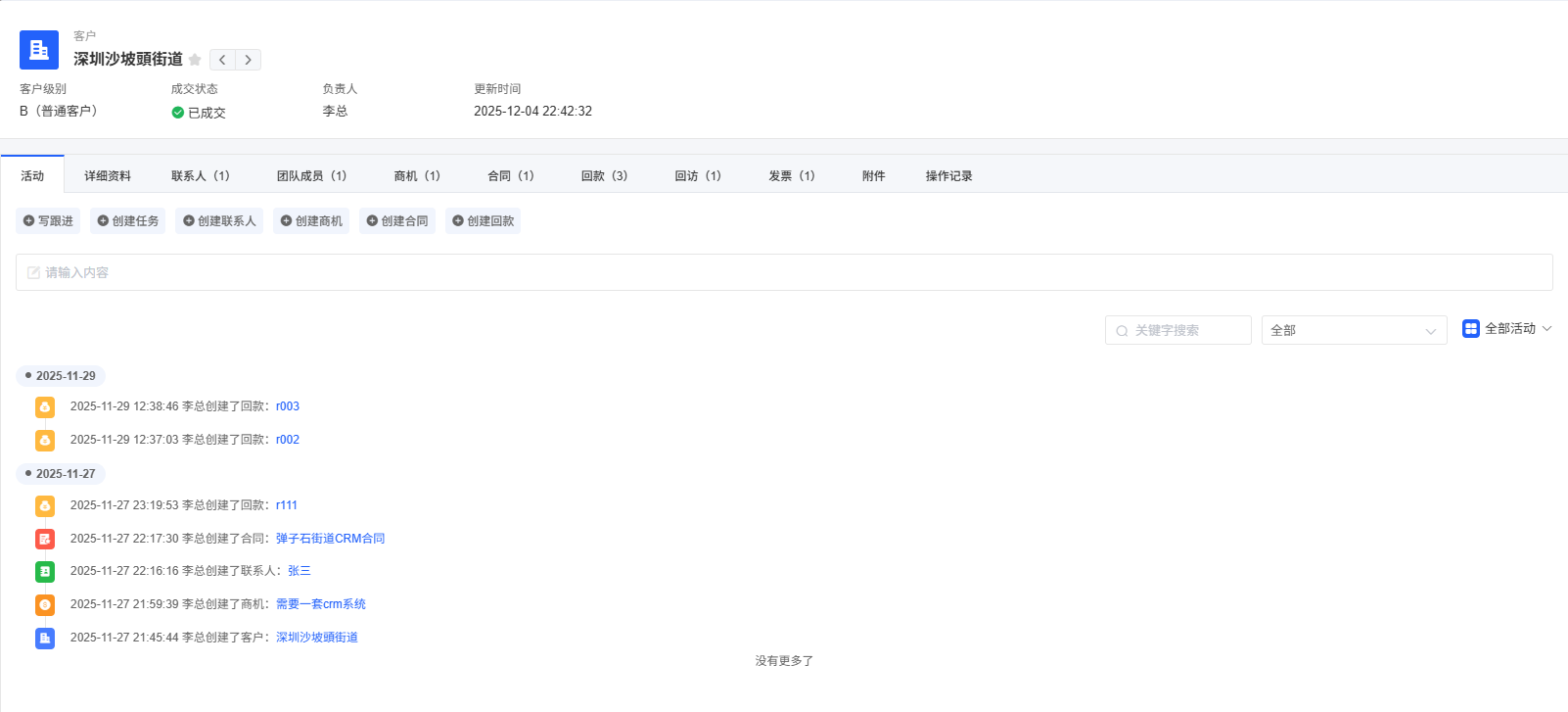Click the 请输入内容 follow-up input field

pyautogui.click(x=784, y=272)
